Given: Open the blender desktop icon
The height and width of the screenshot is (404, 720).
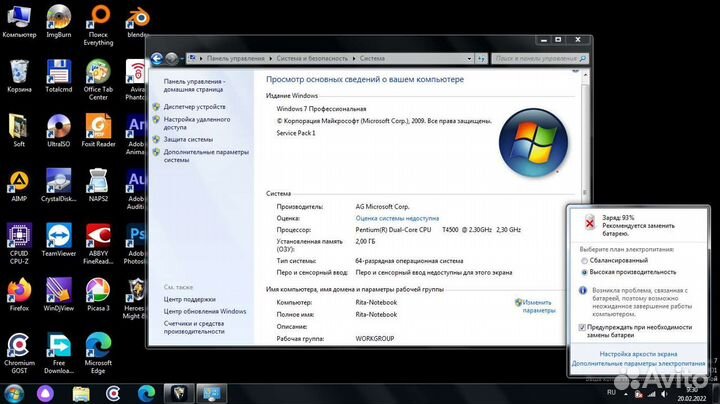Looking at the screenshot, I should click(x=137, y=20).
